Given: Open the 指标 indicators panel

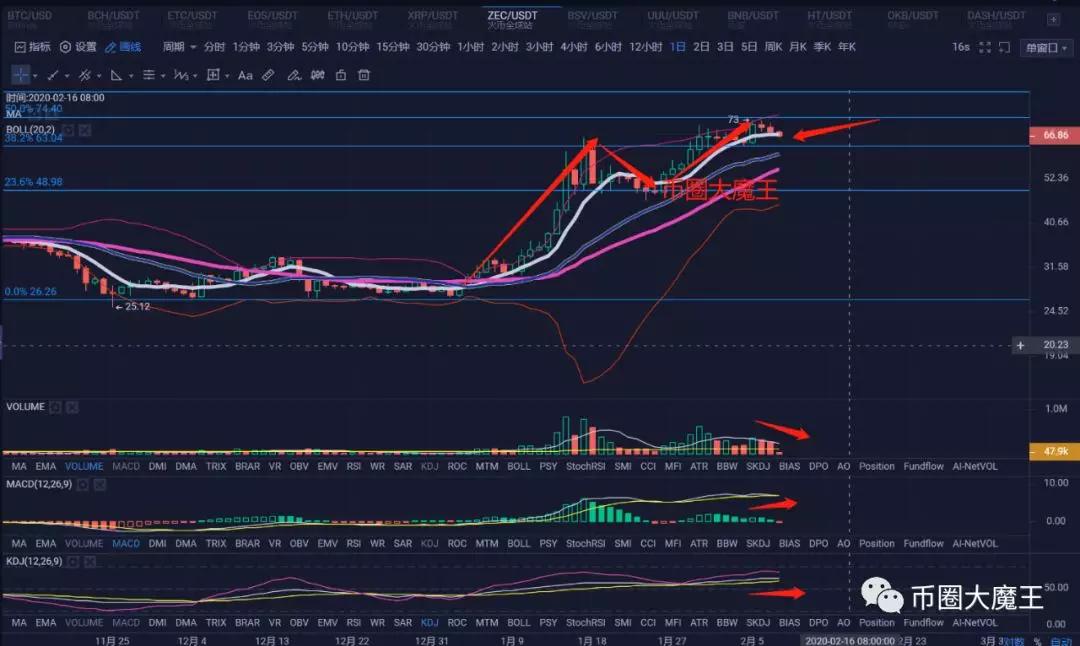Looking at the screenshot, I should coord(32,47).
